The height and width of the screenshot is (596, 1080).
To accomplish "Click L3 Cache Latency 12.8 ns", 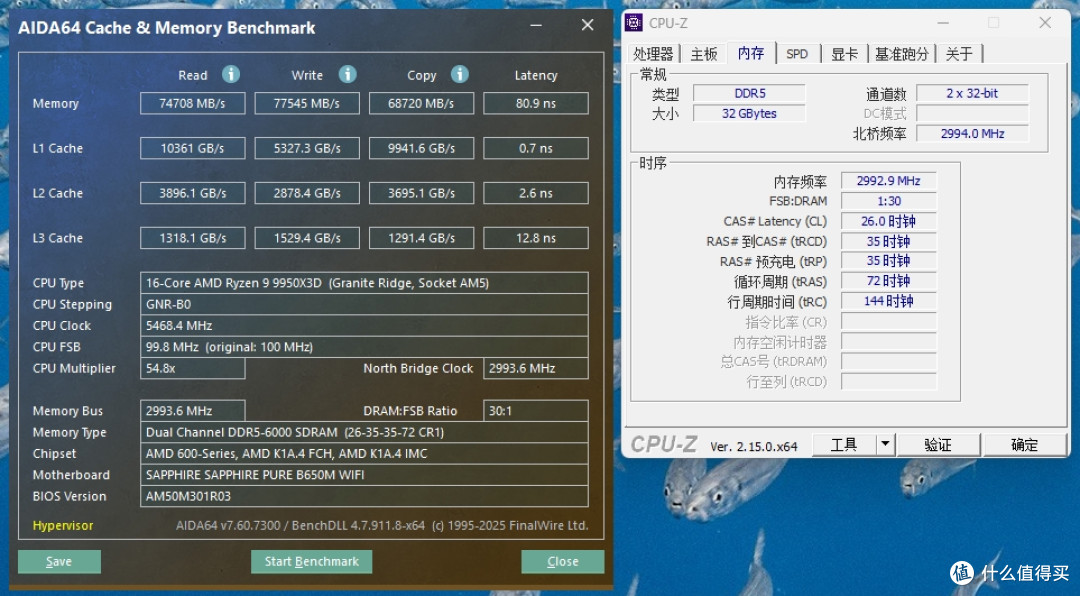I will (x=536, y=238).
